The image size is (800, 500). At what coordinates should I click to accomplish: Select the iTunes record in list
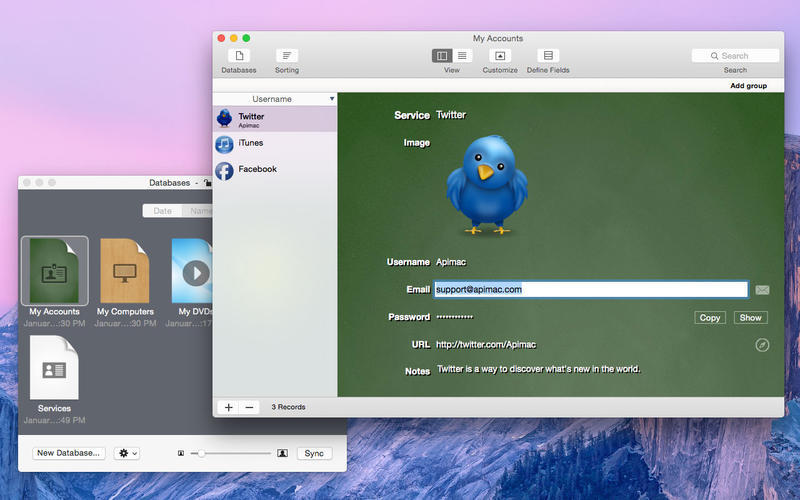pos(250,143)
